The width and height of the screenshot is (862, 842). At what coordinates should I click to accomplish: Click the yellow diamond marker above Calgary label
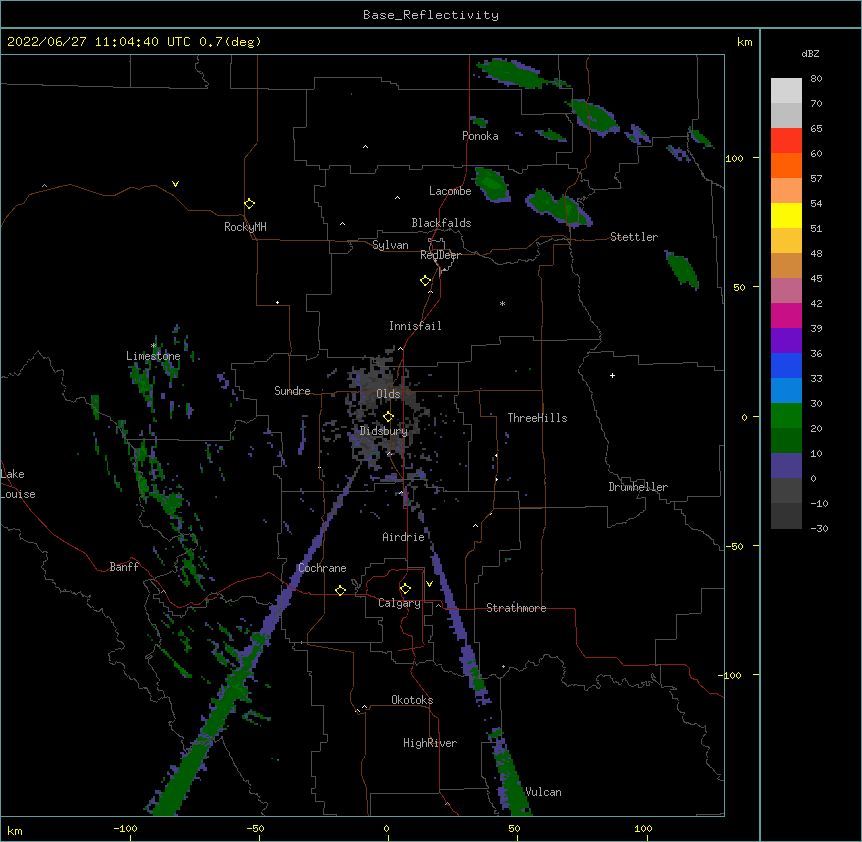tap(405, 589)
